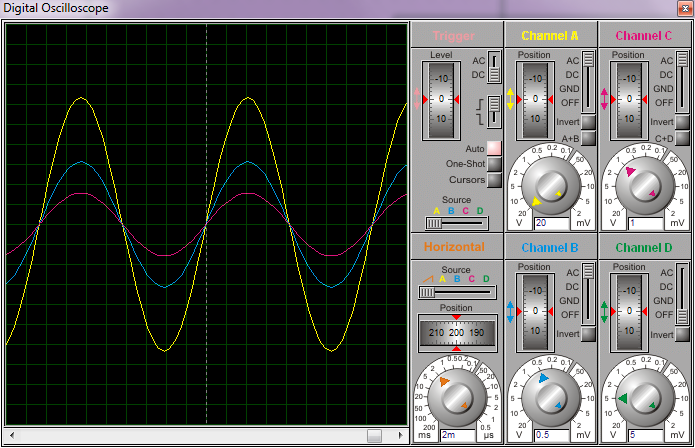Click the waveform scrollbar right arrow

click(x=401, y=436)
